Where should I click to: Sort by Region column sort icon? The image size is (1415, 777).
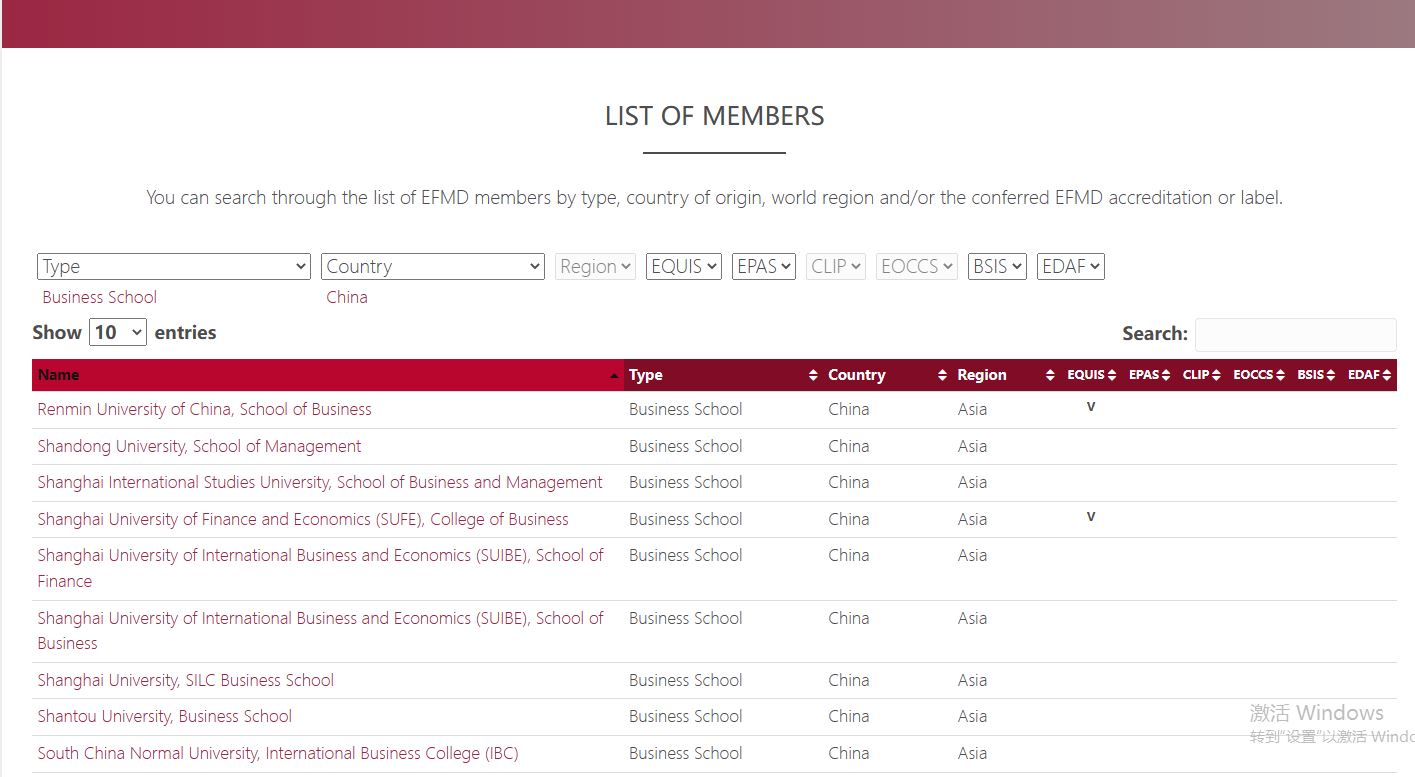[x=1049, y=376]
